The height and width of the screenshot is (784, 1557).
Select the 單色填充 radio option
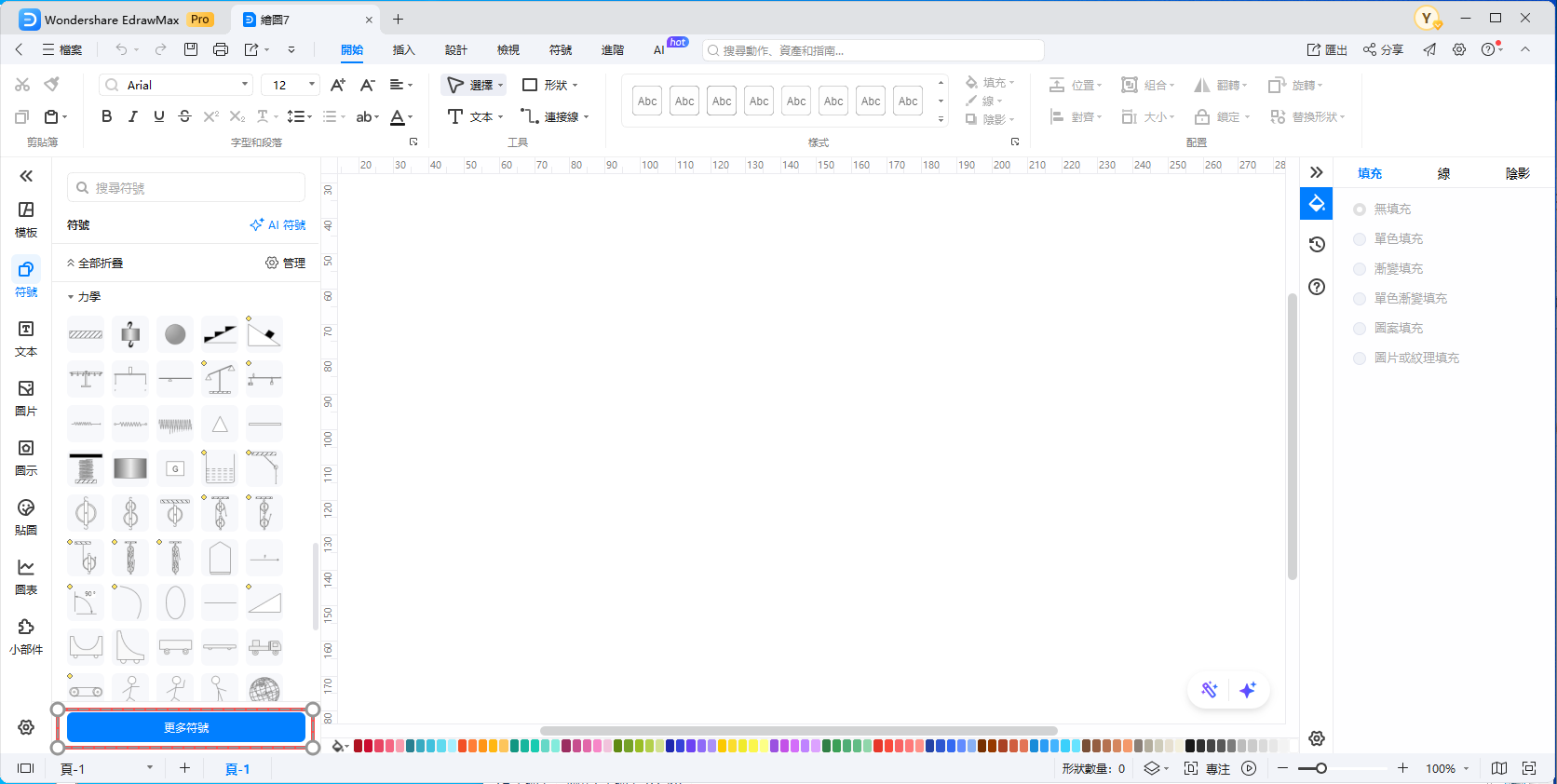pos(1360,239)
